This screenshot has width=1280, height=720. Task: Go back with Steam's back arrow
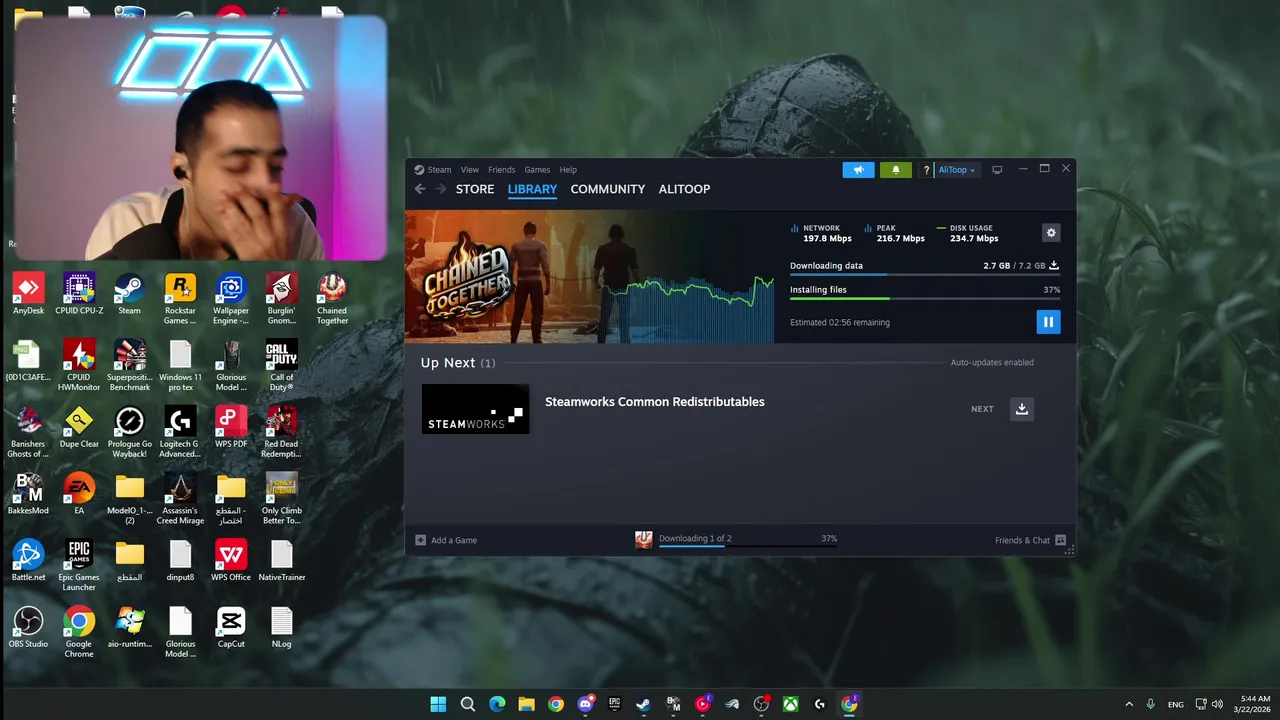click(420, 189)
